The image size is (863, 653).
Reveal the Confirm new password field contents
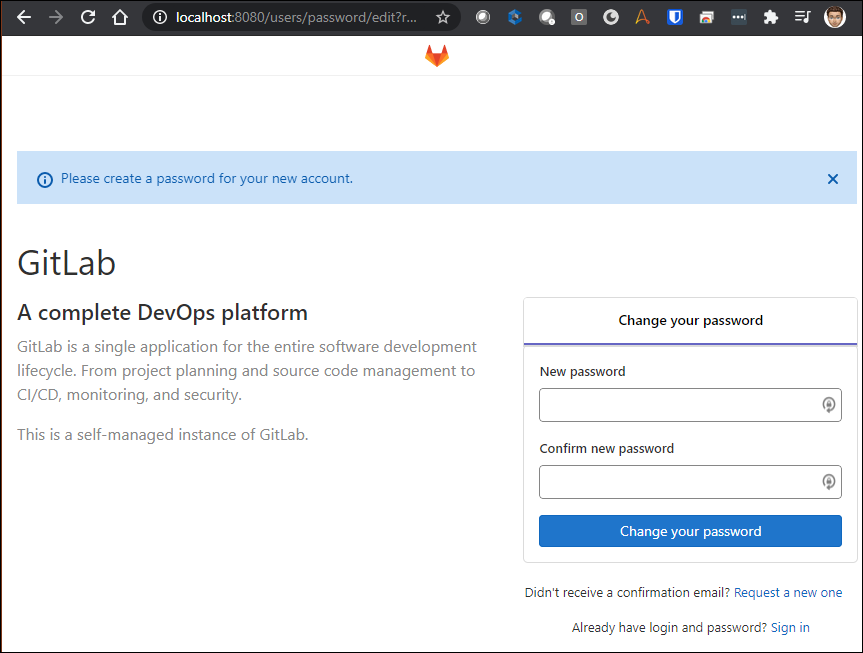(828, 482)
